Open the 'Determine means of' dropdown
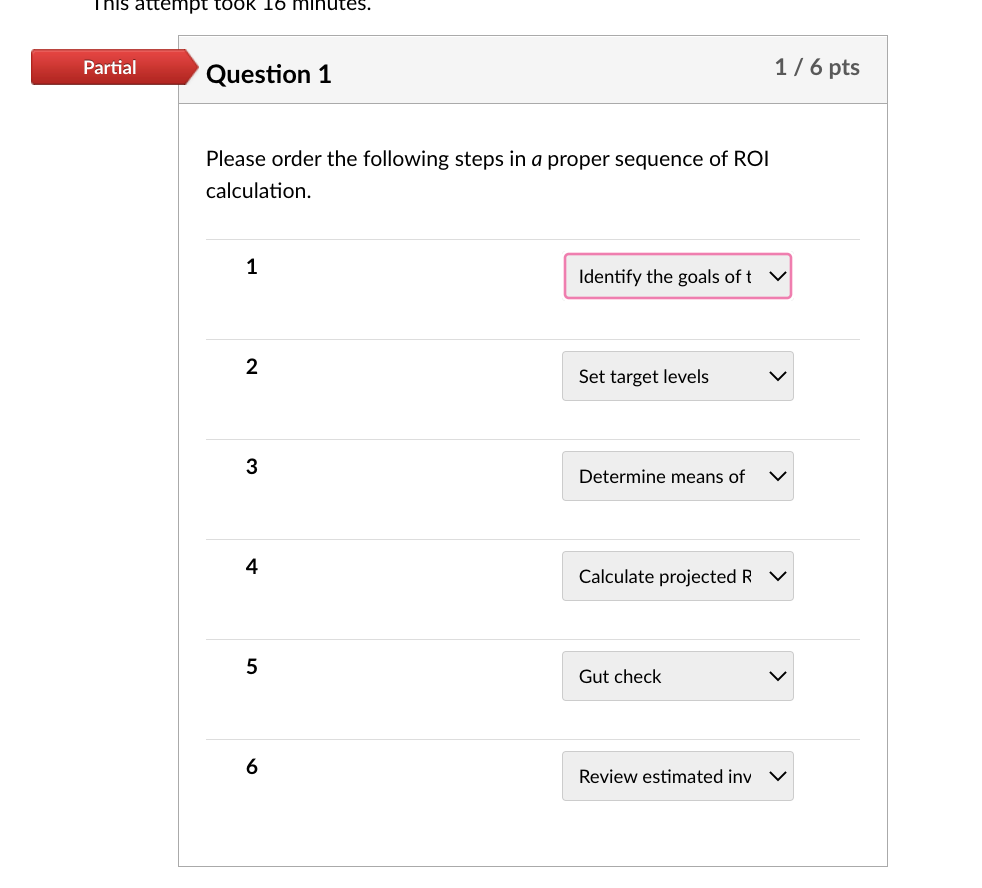982x888 pixels. click(x=677, y=476)
